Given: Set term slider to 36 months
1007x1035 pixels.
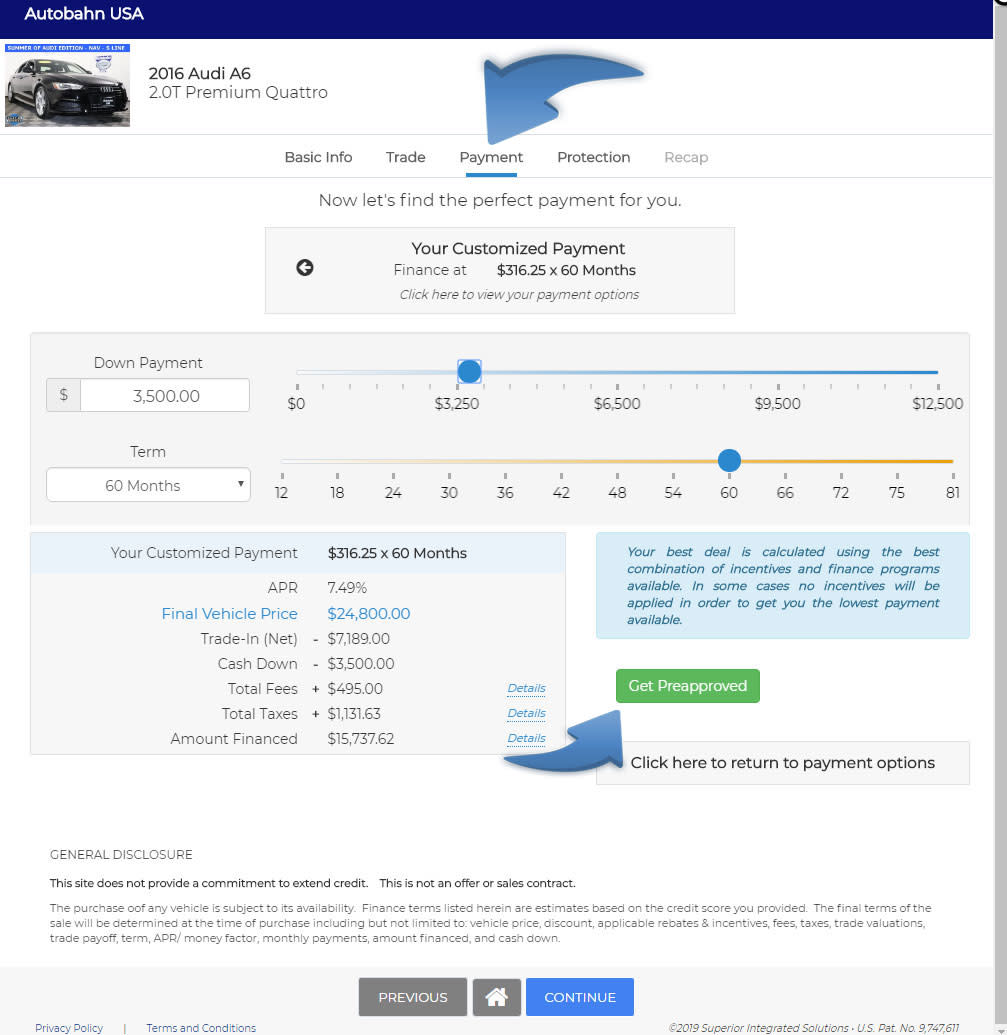Looking at the screenshot, I should click(x=505, y=461).
